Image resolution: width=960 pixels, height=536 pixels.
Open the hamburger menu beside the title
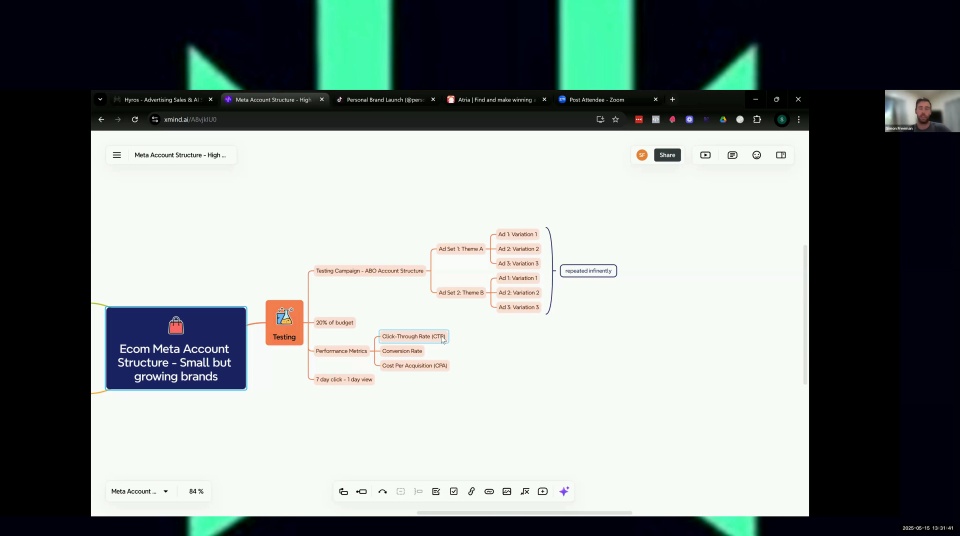click(117, 155)
